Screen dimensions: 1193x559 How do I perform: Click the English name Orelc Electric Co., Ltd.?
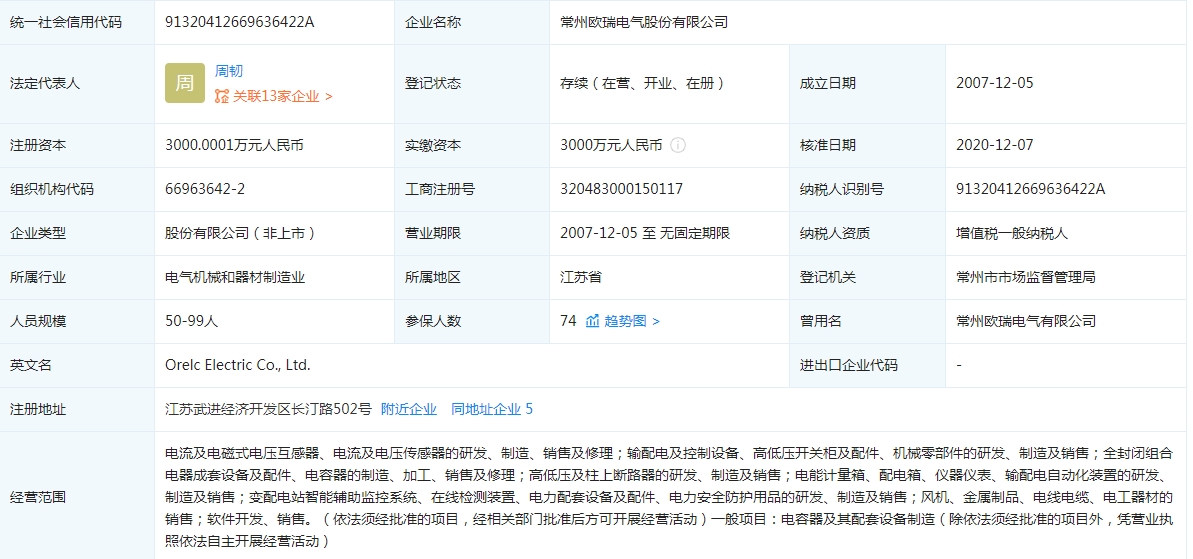point(238,365)
